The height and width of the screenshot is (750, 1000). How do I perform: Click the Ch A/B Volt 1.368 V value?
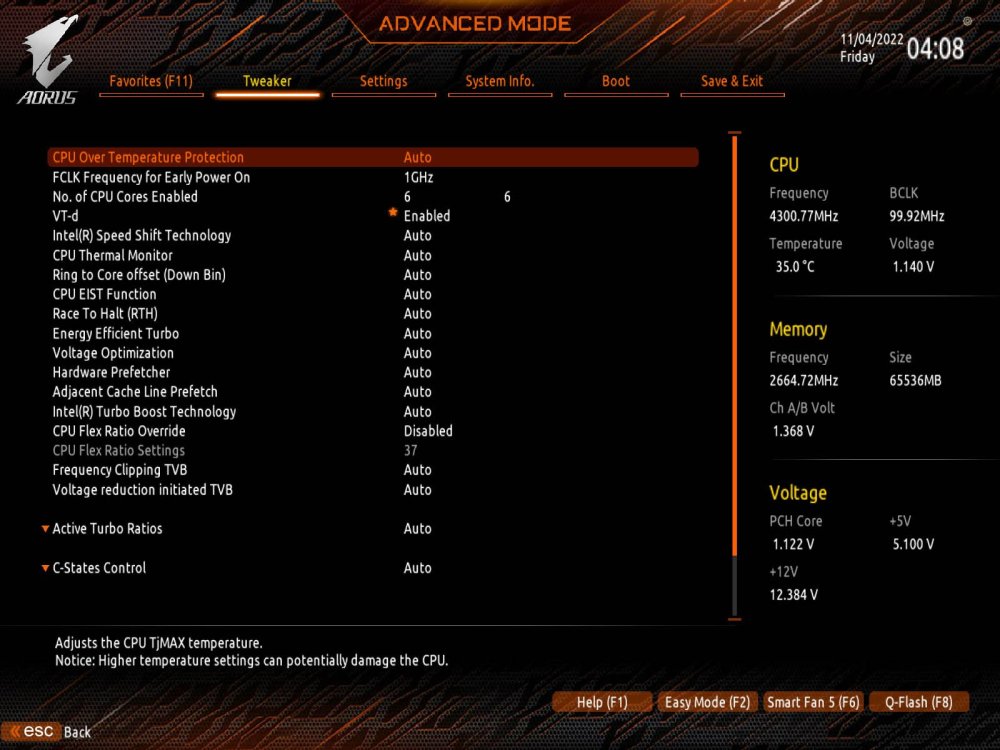point(793,431)
